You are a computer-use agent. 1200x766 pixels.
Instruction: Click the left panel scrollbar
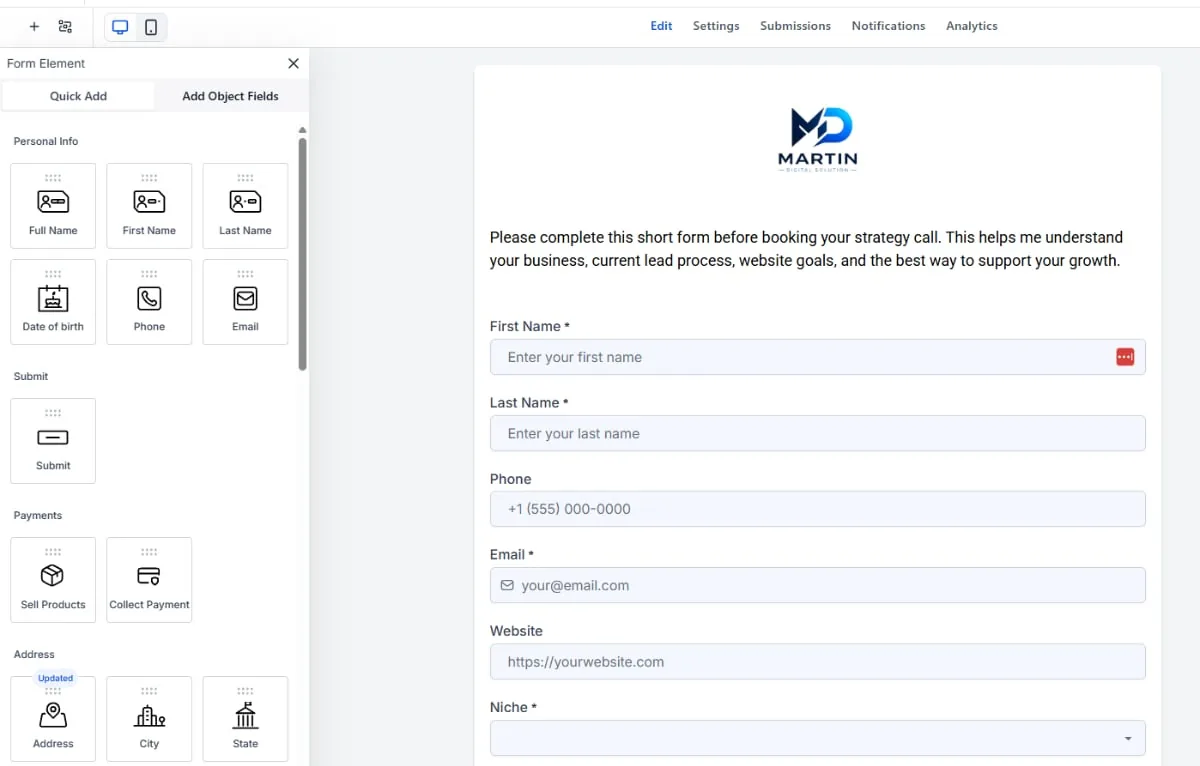302,254
